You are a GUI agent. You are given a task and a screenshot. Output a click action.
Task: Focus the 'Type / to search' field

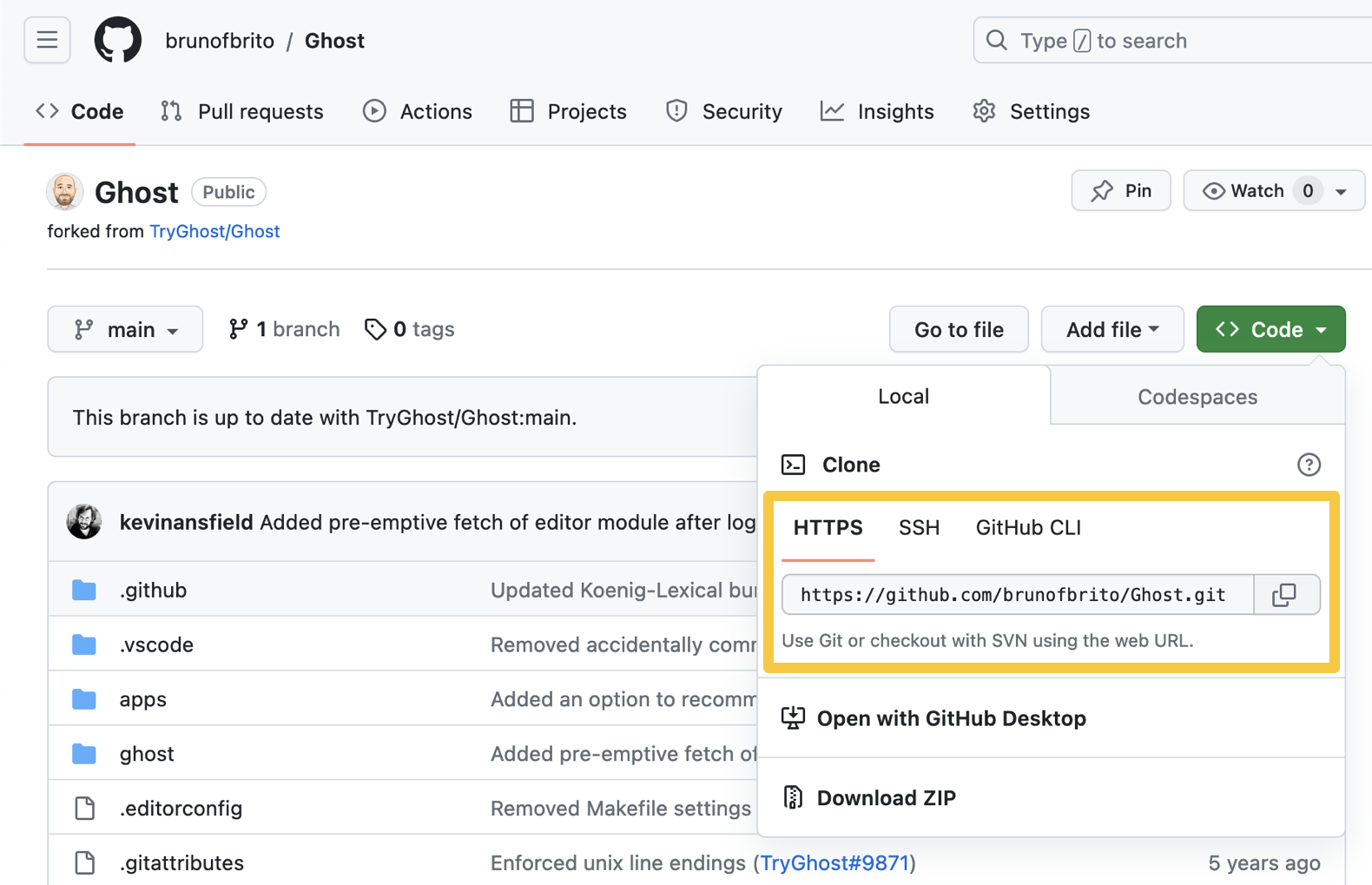pyautogui.click(x=1172, y=40)
